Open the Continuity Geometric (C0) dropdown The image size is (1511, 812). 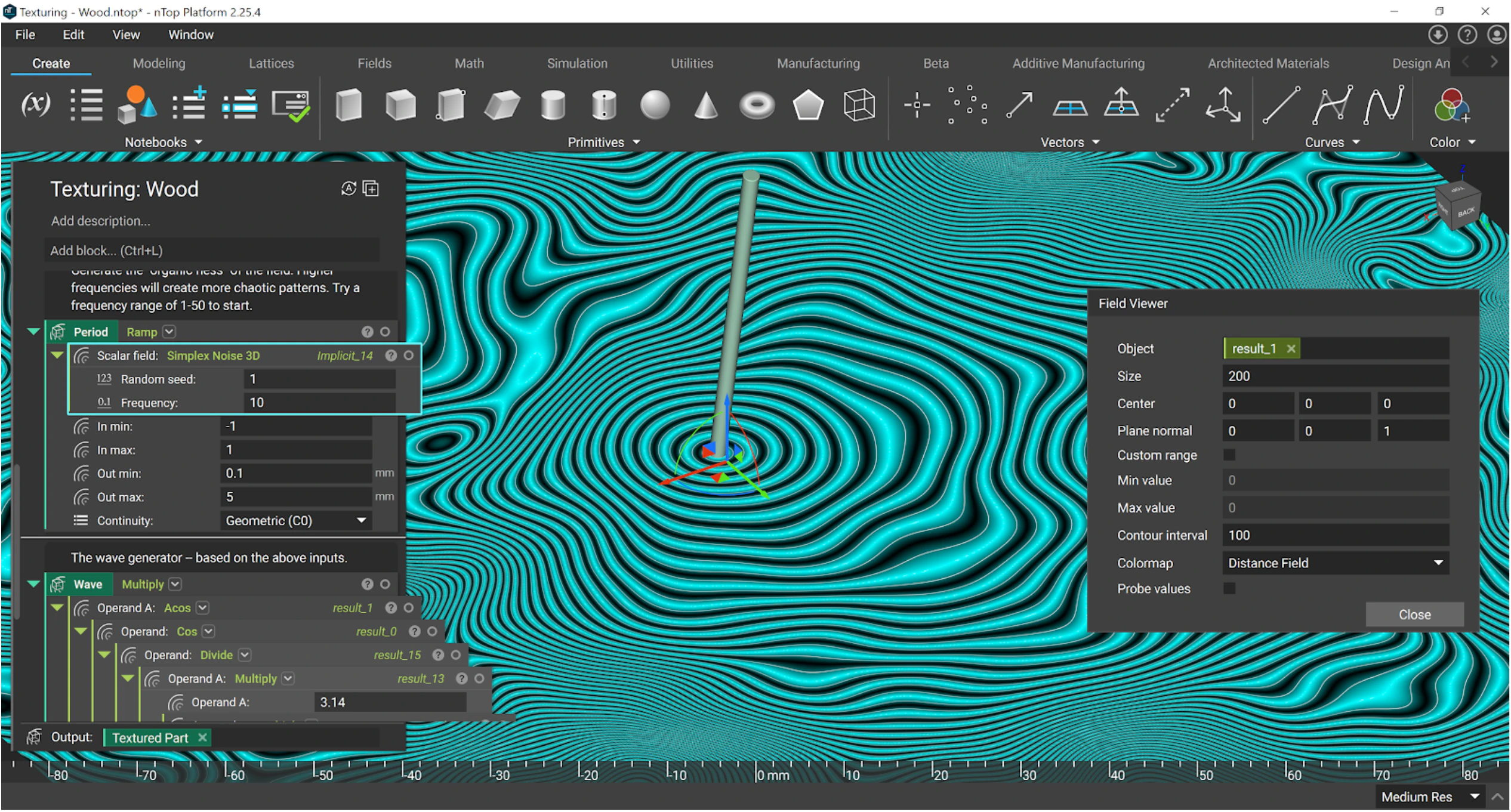click(x=295, y=521)
